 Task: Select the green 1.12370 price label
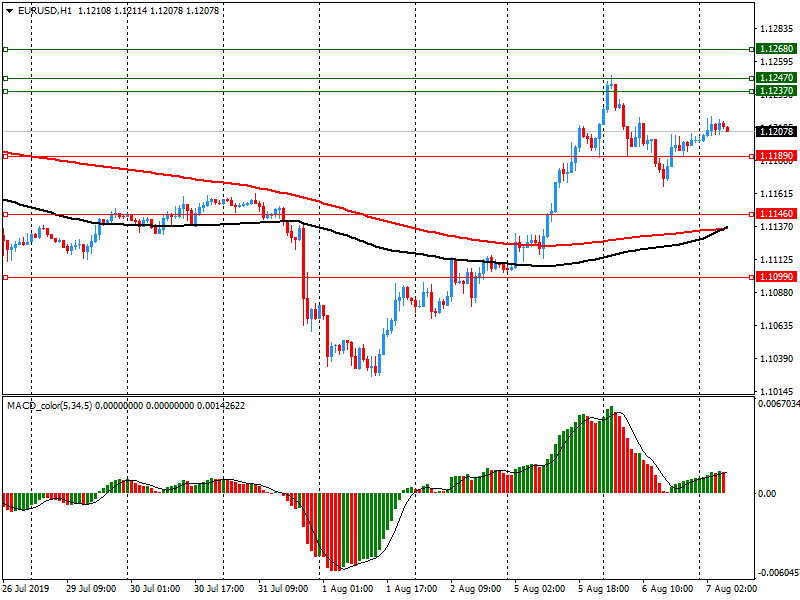(x=777, y=91)
